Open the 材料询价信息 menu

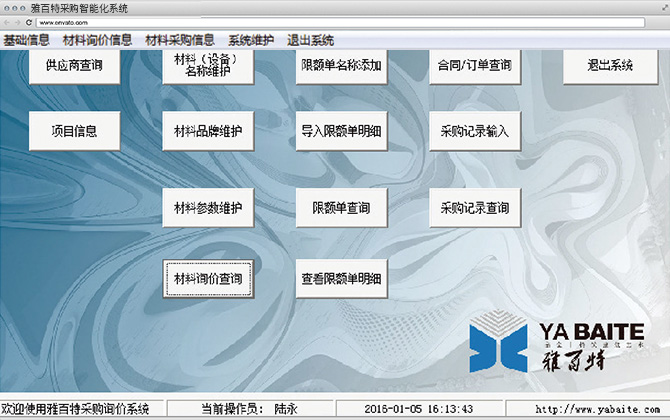(x=97, y=40)
